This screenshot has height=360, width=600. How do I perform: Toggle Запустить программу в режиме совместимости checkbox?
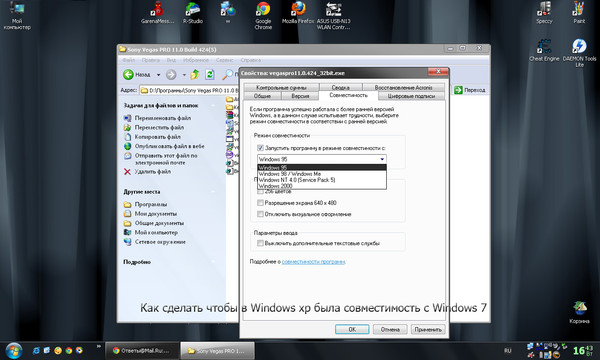click(x=260, y=148)
